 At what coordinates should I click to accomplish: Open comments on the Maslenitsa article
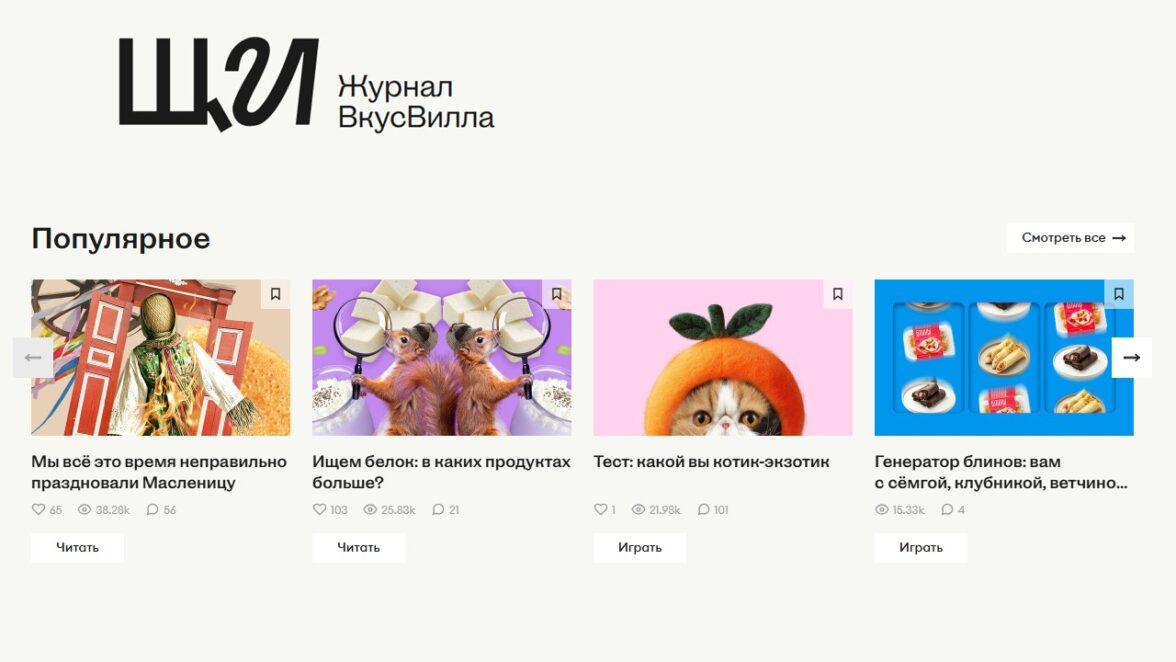tap(153, 510)
